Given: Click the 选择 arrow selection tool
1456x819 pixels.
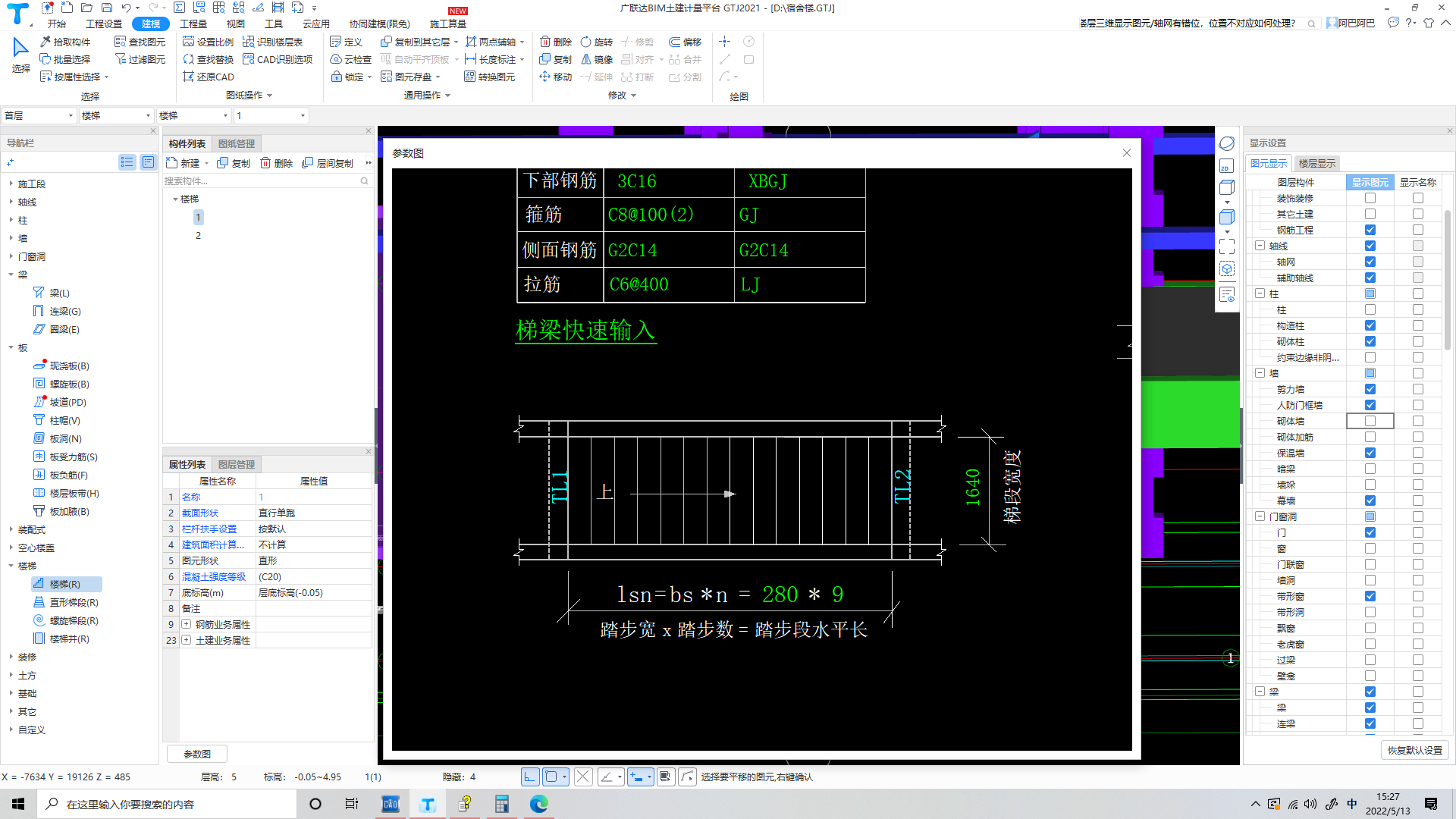Looking at the screenshot, I should (20, 55).
